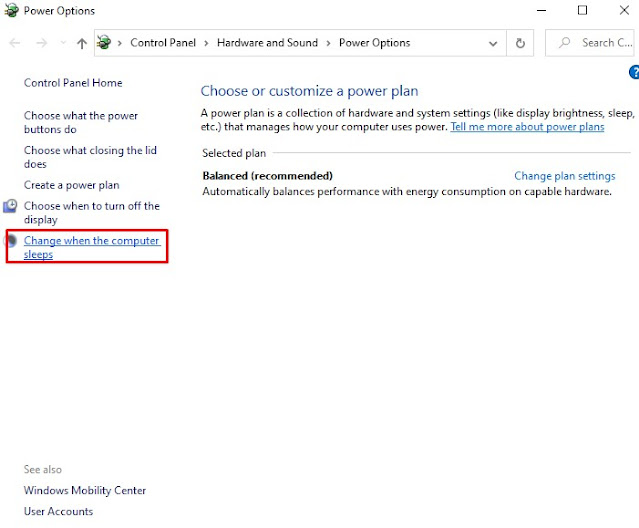Select Balanced (recommended) plan text
The width and height of the screenshot is (639, 528).
point(267,176)
